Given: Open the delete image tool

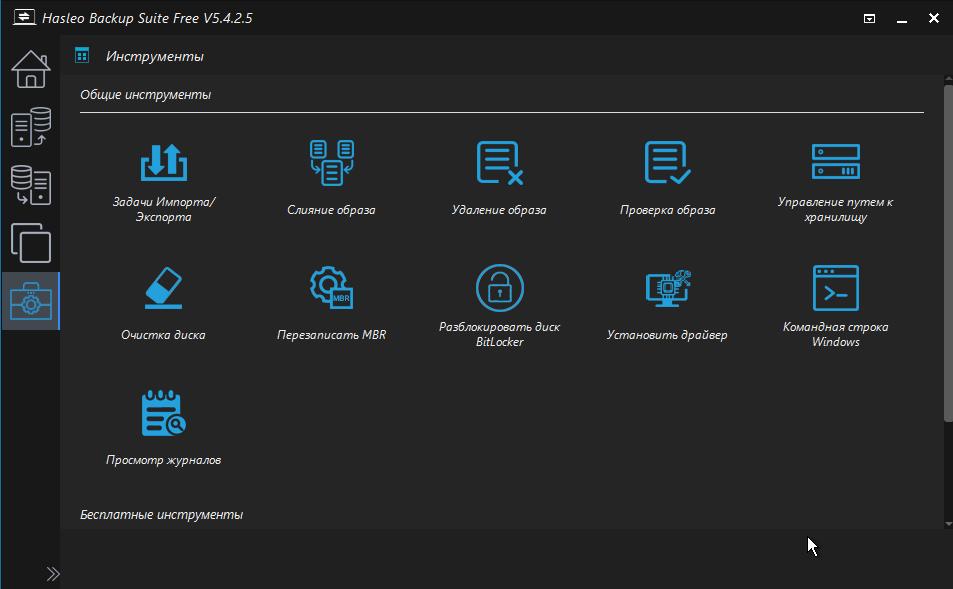Looking at the screenshot, I should 499,163.
